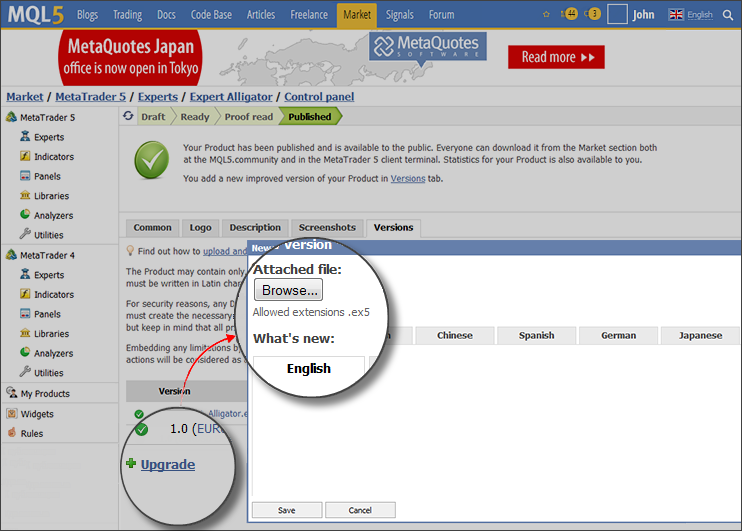
Task: Click the MetaTrader 4 sidebar icon
Action: coord(11,255)
